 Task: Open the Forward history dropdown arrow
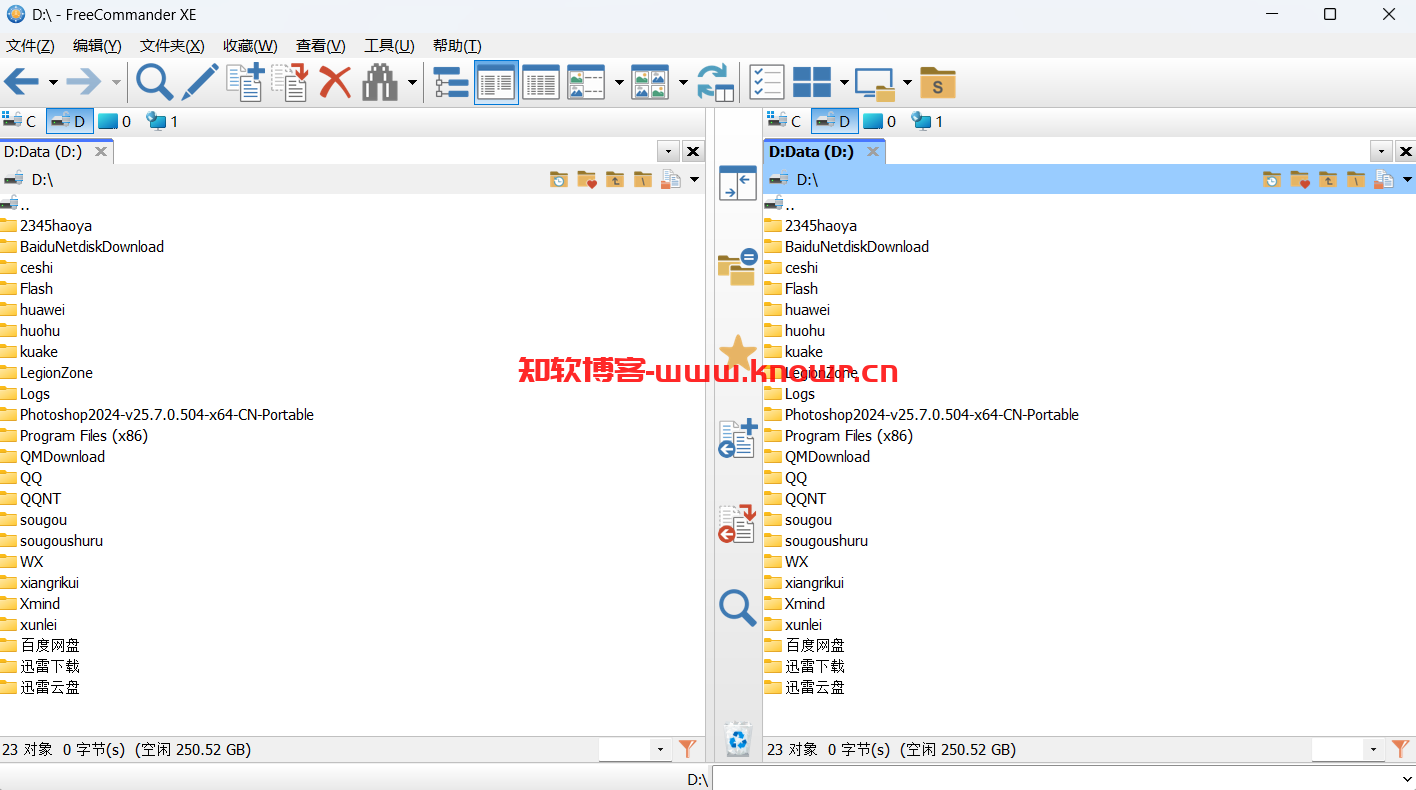point(116,83)
